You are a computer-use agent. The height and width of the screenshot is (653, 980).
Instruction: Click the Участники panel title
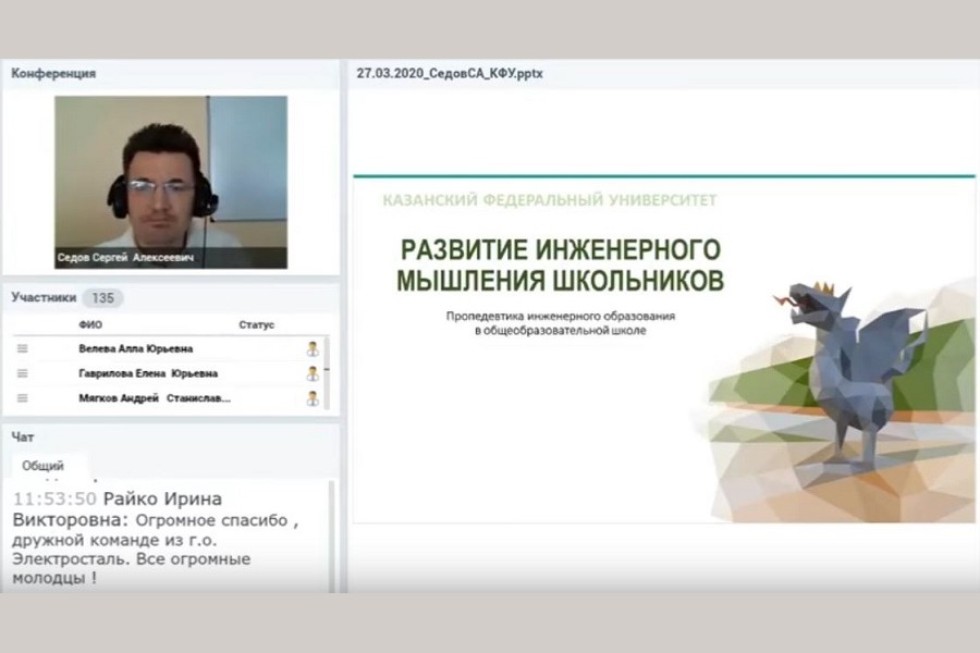click(43, 297)
